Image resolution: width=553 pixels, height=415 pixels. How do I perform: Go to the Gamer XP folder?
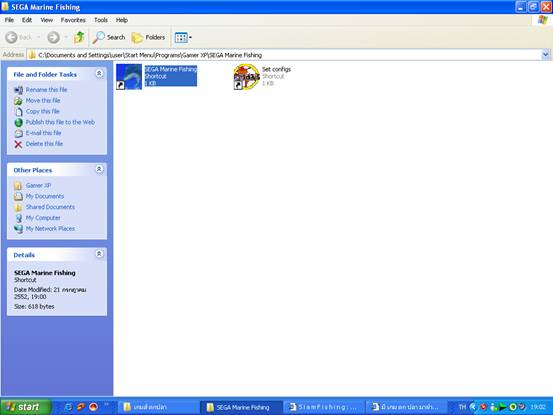38,185
